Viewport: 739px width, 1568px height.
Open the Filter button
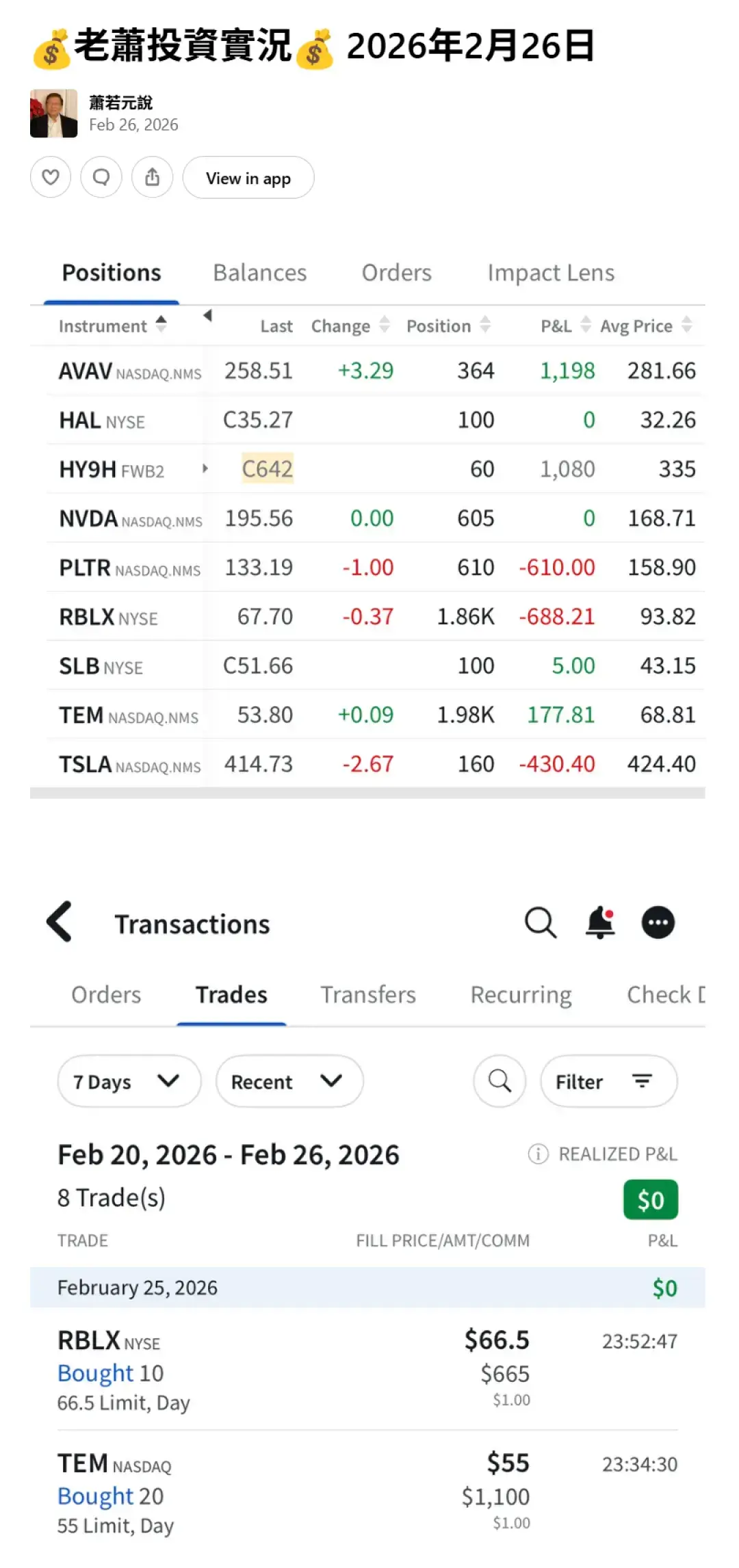[608, 1081]
